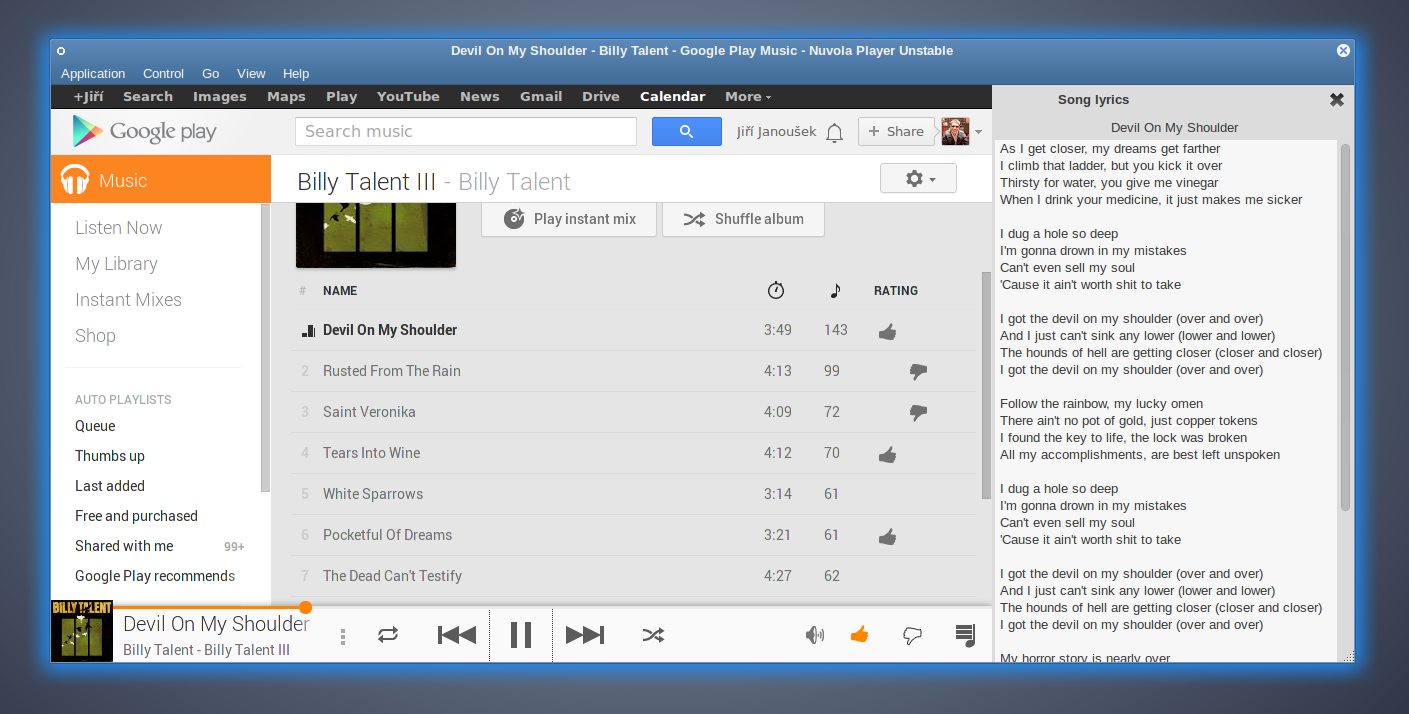Open the settings gear dropdown
Viewport: 1409px width, 714px height.
pos(918,178)
